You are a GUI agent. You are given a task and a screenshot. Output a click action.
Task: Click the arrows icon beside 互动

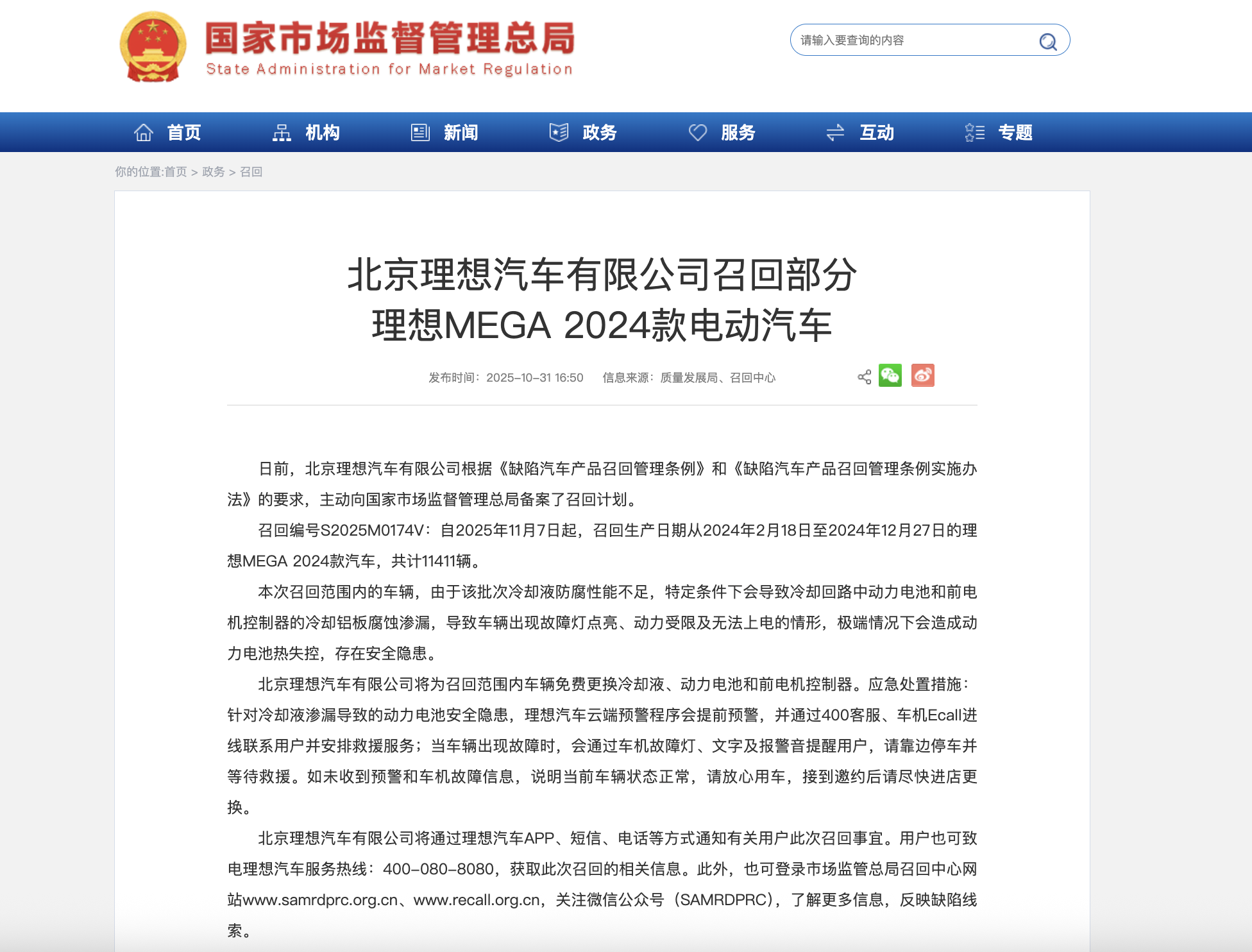click(x=835, y=132)
